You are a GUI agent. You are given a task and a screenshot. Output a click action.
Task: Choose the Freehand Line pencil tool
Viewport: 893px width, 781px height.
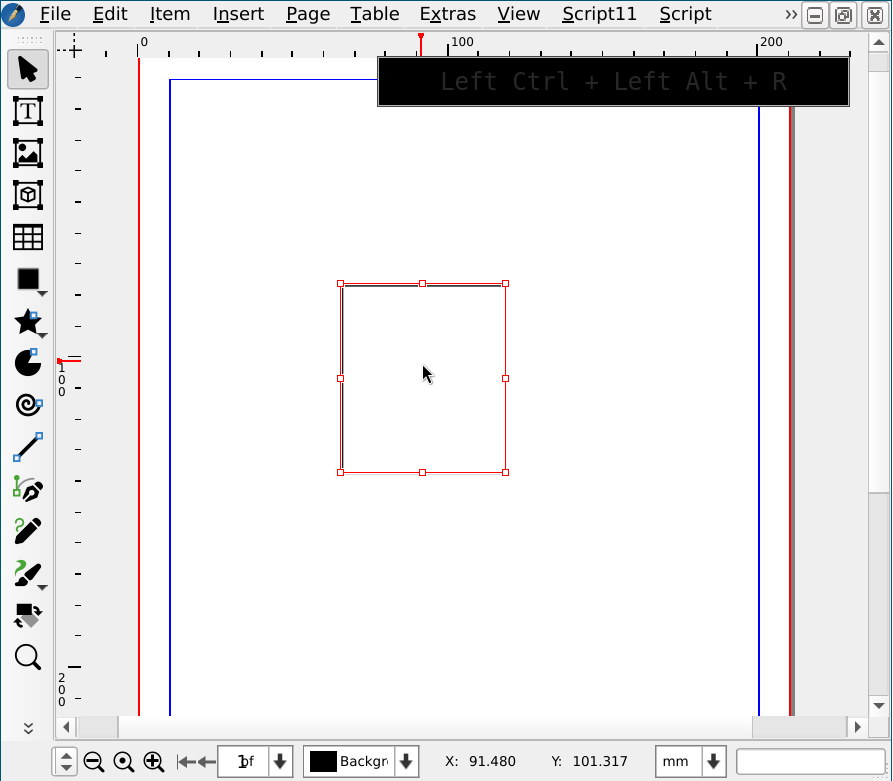27,530
